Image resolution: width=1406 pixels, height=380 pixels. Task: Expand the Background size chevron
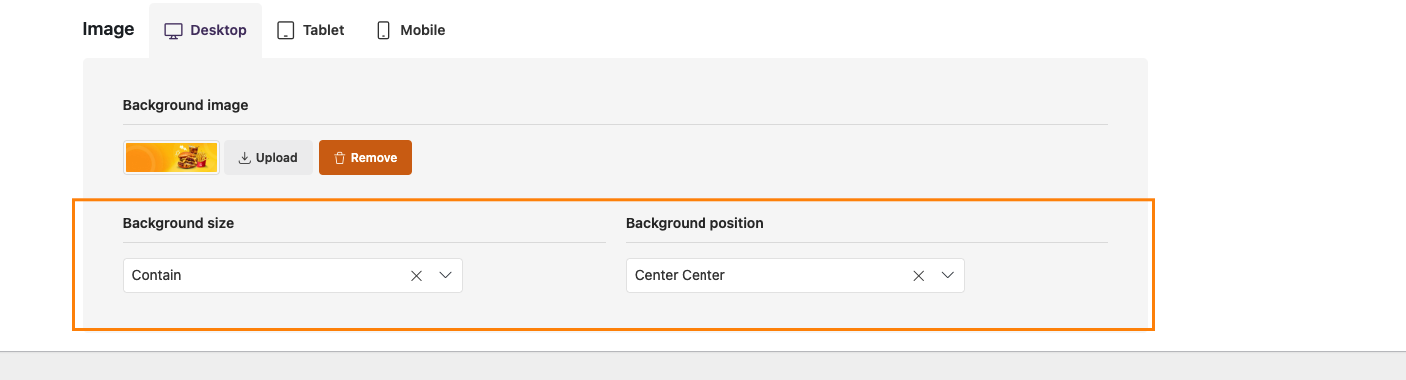click(x=446, y=275)
